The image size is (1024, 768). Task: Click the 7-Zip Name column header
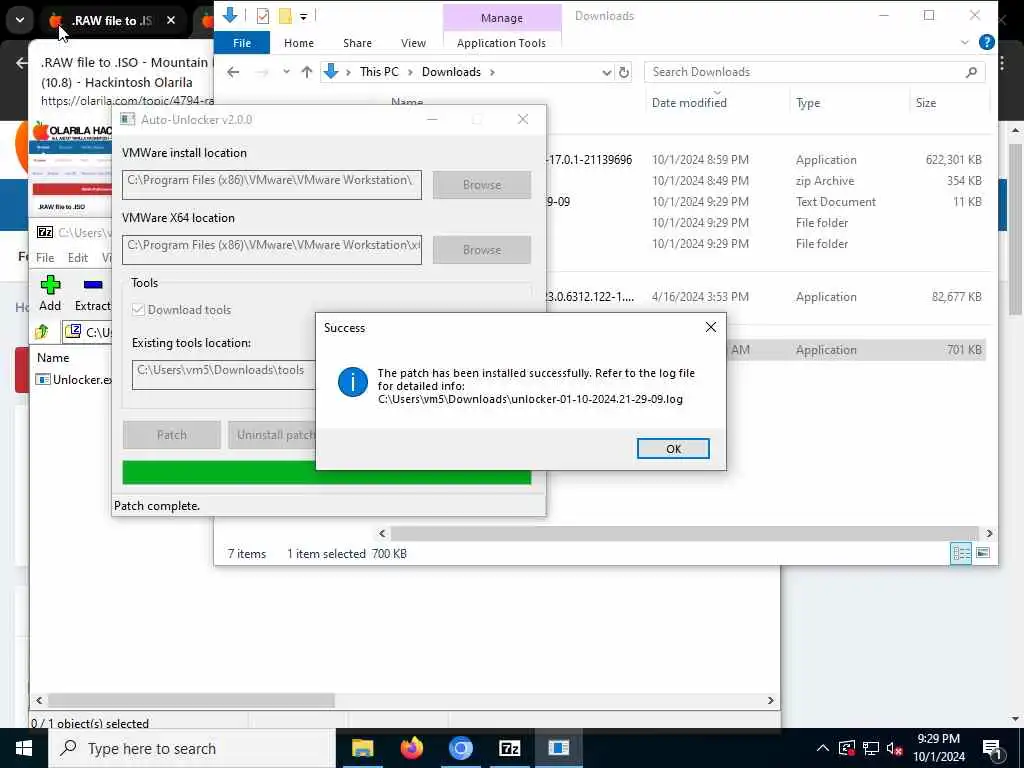tap(53, 358)
